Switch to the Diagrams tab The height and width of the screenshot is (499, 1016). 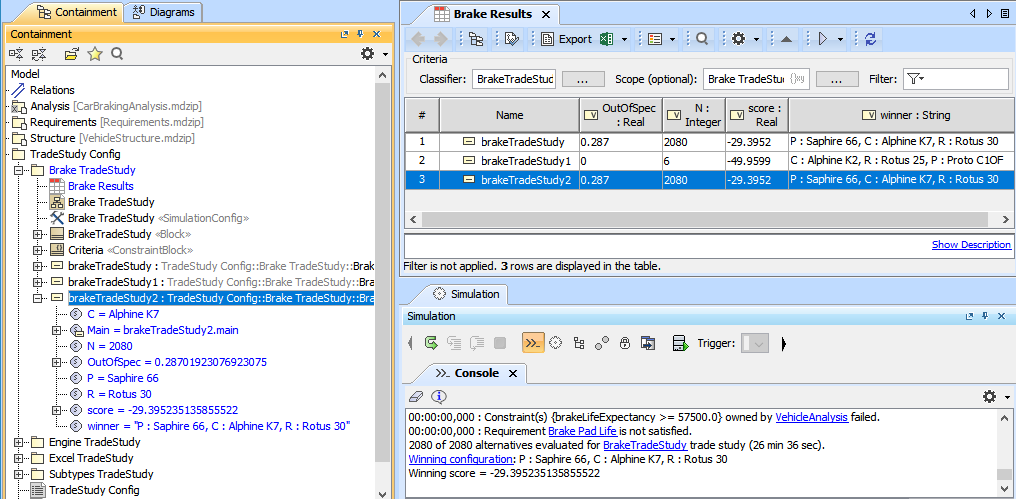coord(163,12)
